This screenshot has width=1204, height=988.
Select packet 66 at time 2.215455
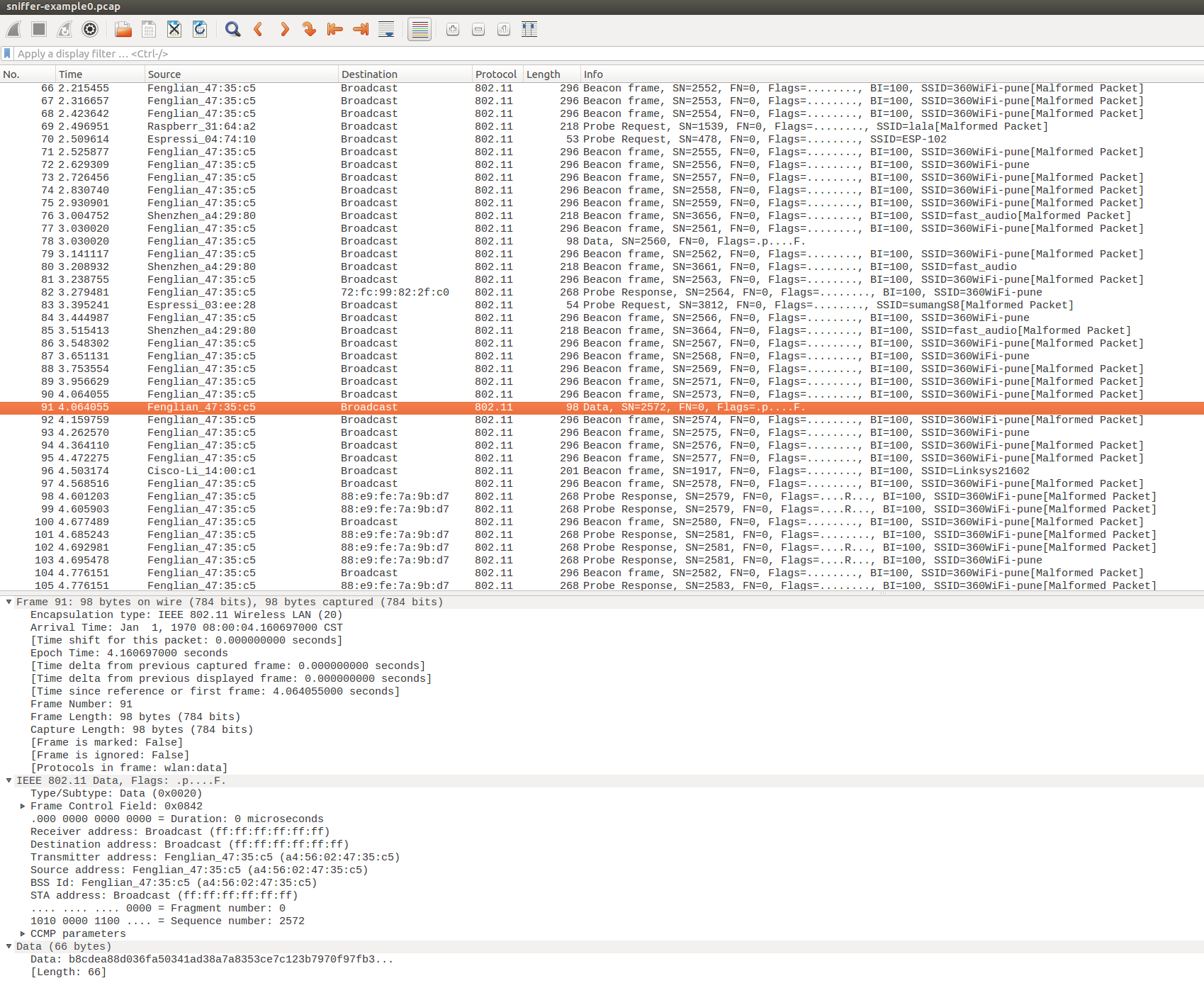pos(602,89)
